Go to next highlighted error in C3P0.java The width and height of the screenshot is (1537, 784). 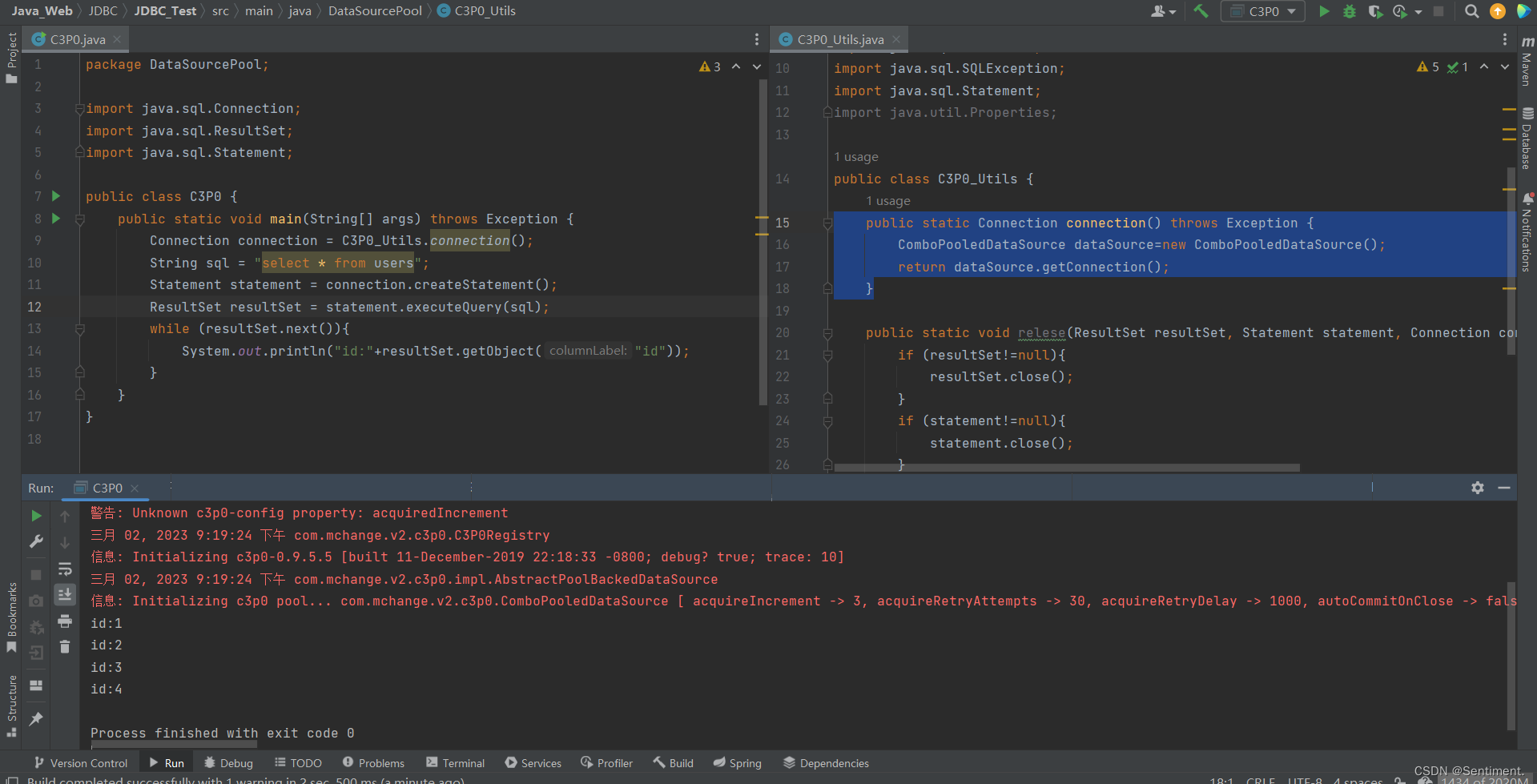(x=756, y=67)
